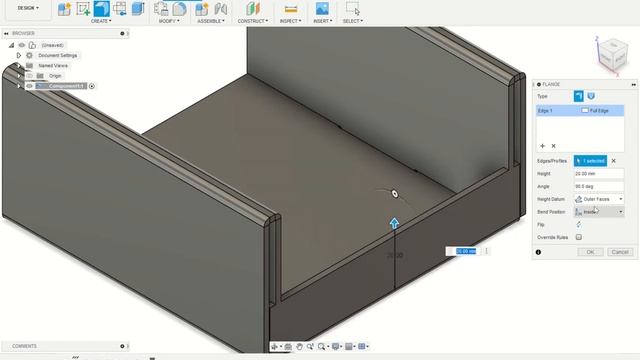The height and width of the screenshot is (360, 640).
Task: Click the Pan hand tool
Action: [x=299, y=347]
